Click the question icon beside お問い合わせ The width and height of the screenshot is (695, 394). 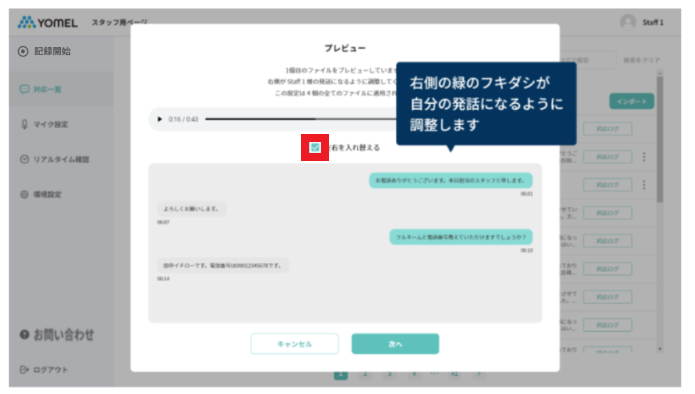pyautogui.click(x=24, y=335)
